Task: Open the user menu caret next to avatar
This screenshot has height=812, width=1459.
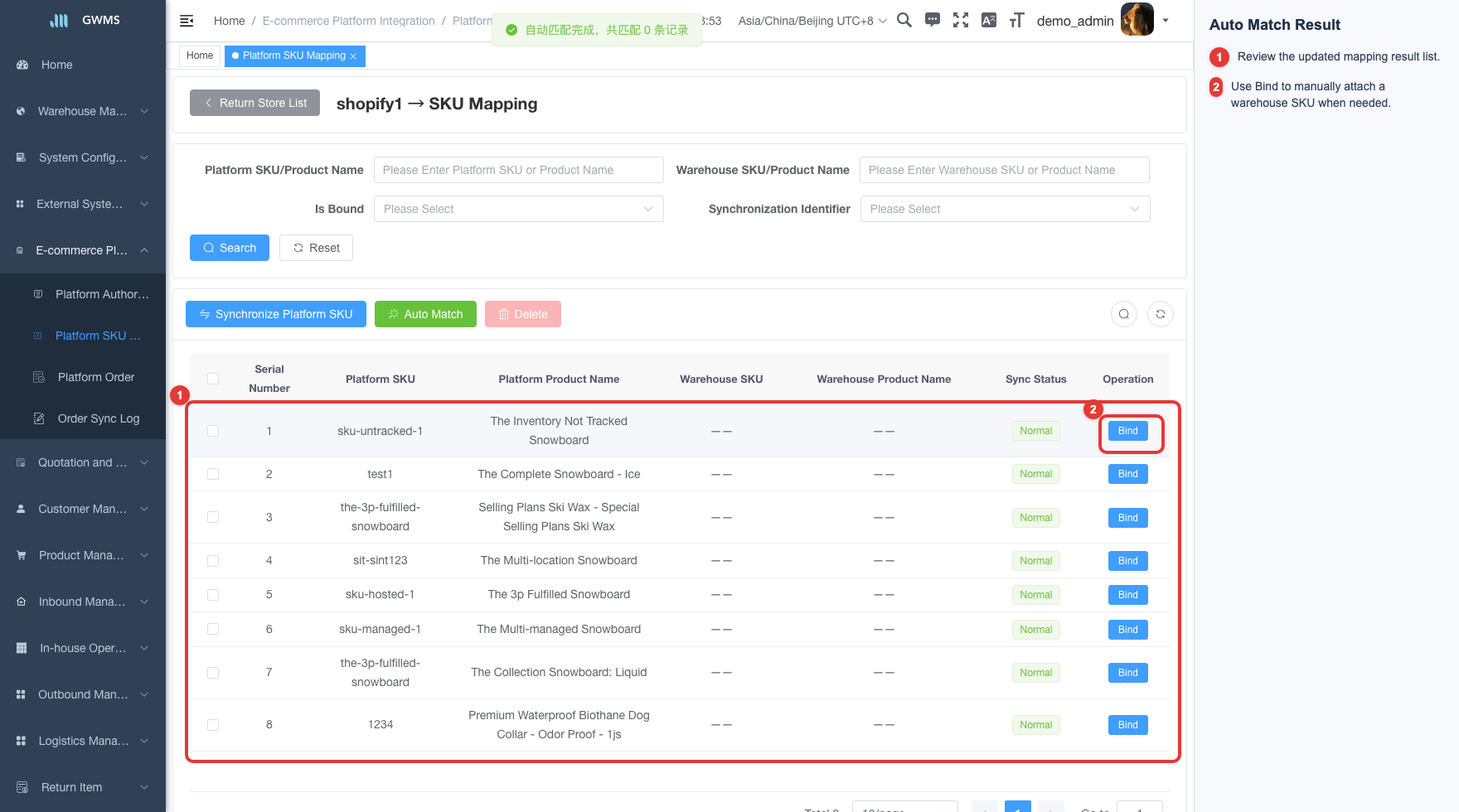Action: pos(1166,20)
